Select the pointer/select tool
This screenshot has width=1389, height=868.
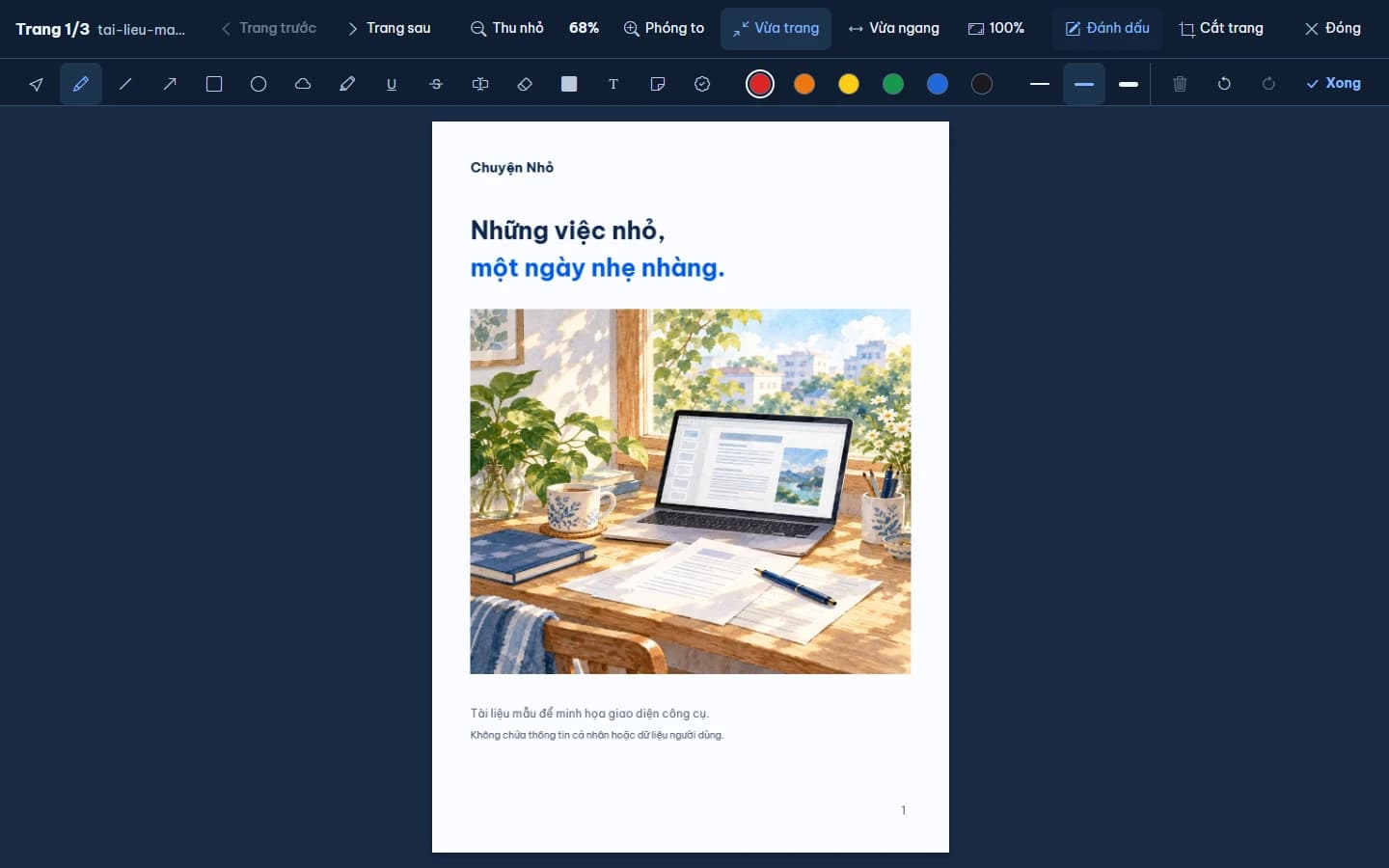(37, 84)
